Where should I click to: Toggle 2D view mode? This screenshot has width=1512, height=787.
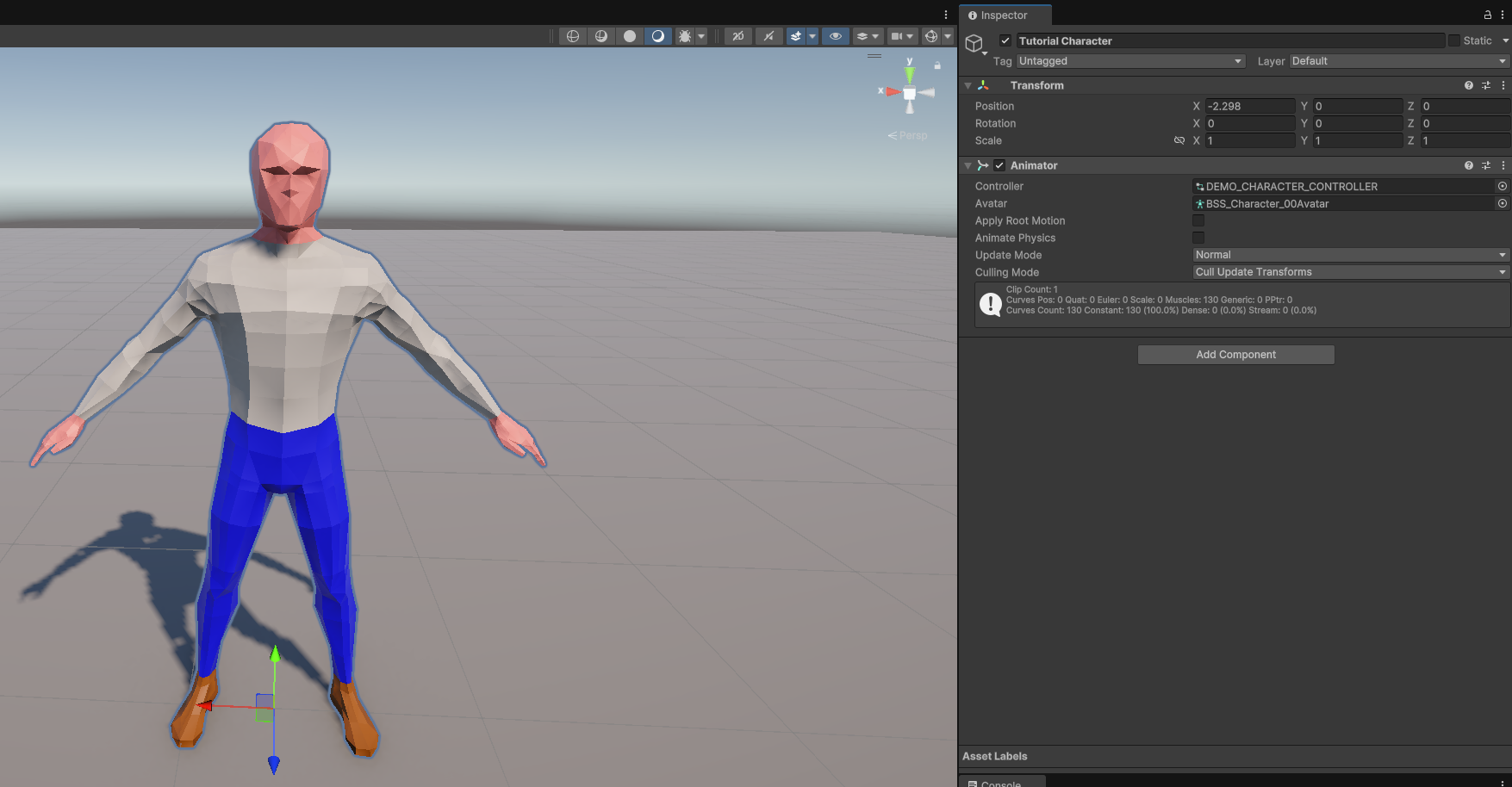[738, 36]
